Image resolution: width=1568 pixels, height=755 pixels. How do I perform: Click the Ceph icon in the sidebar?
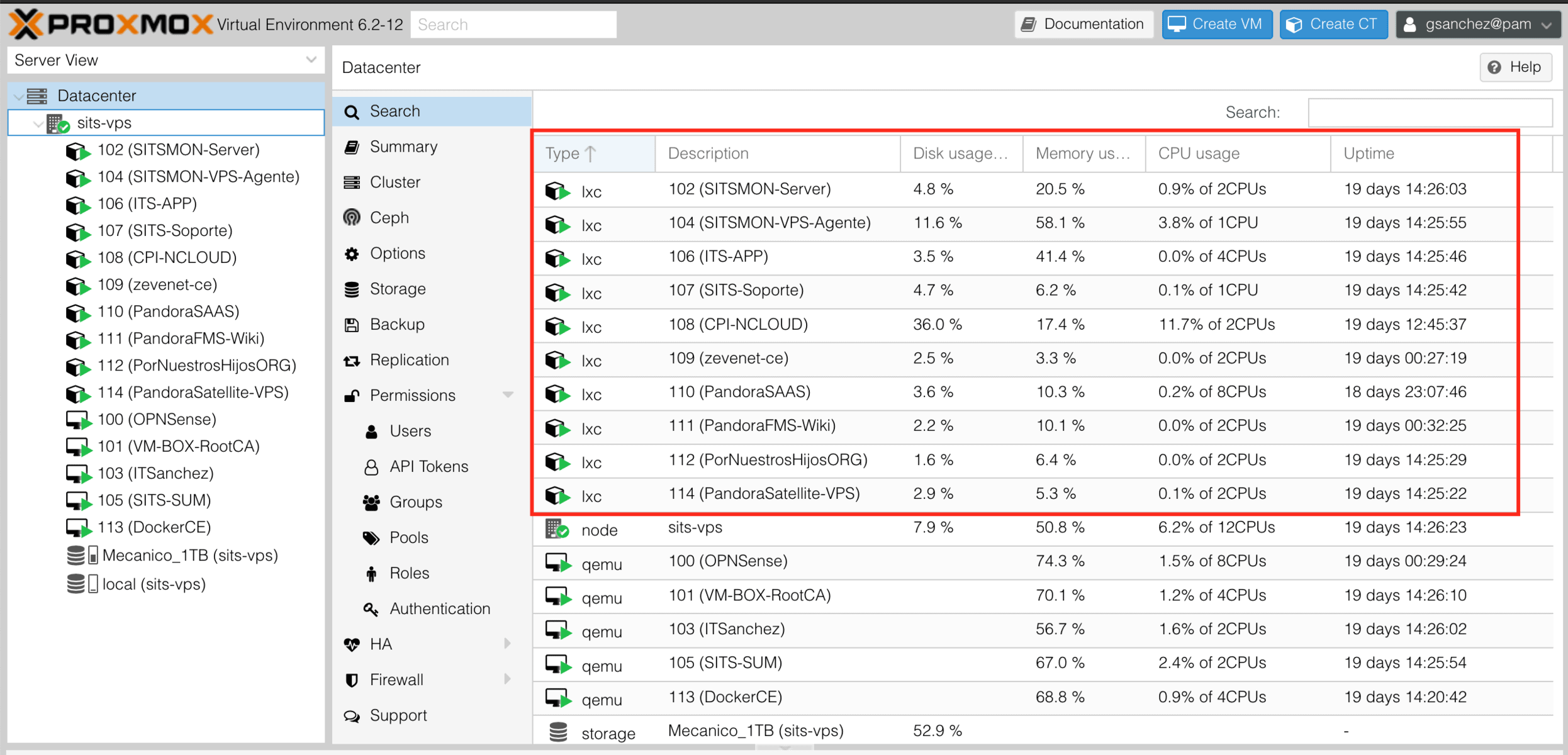(352, 218)
